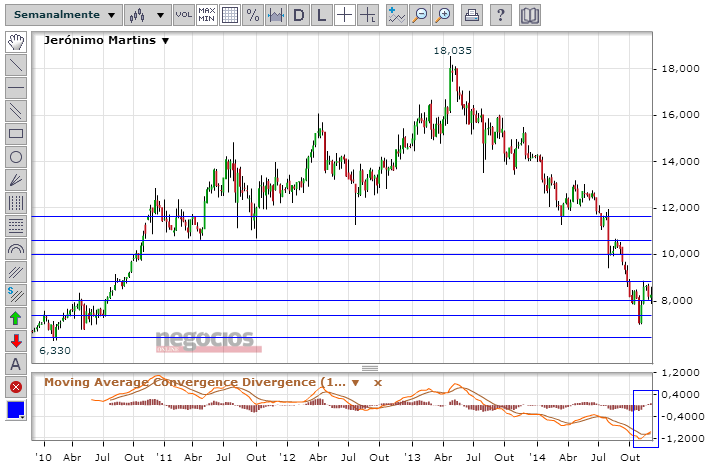Click the 1,2000 MACD axis label

[680, 372]
